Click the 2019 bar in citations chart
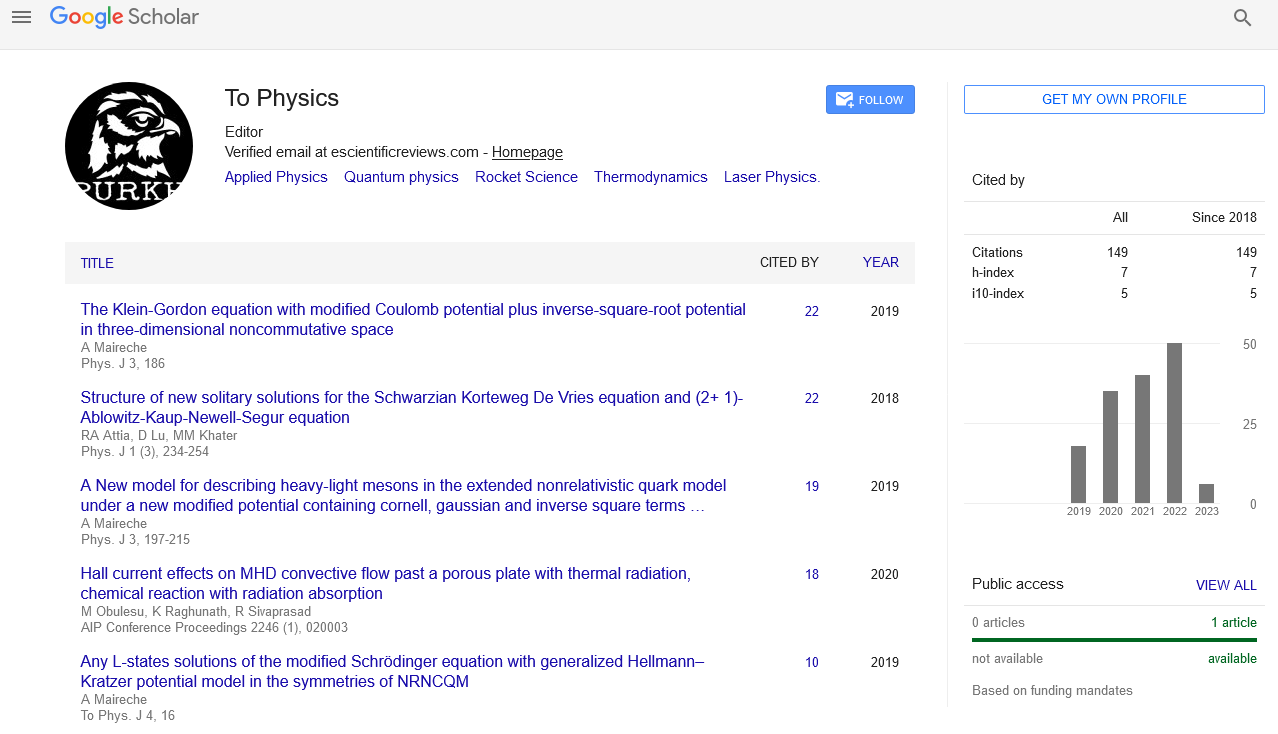The width and height of the screenshot is (1278, 734). [x=1078, y=474]
